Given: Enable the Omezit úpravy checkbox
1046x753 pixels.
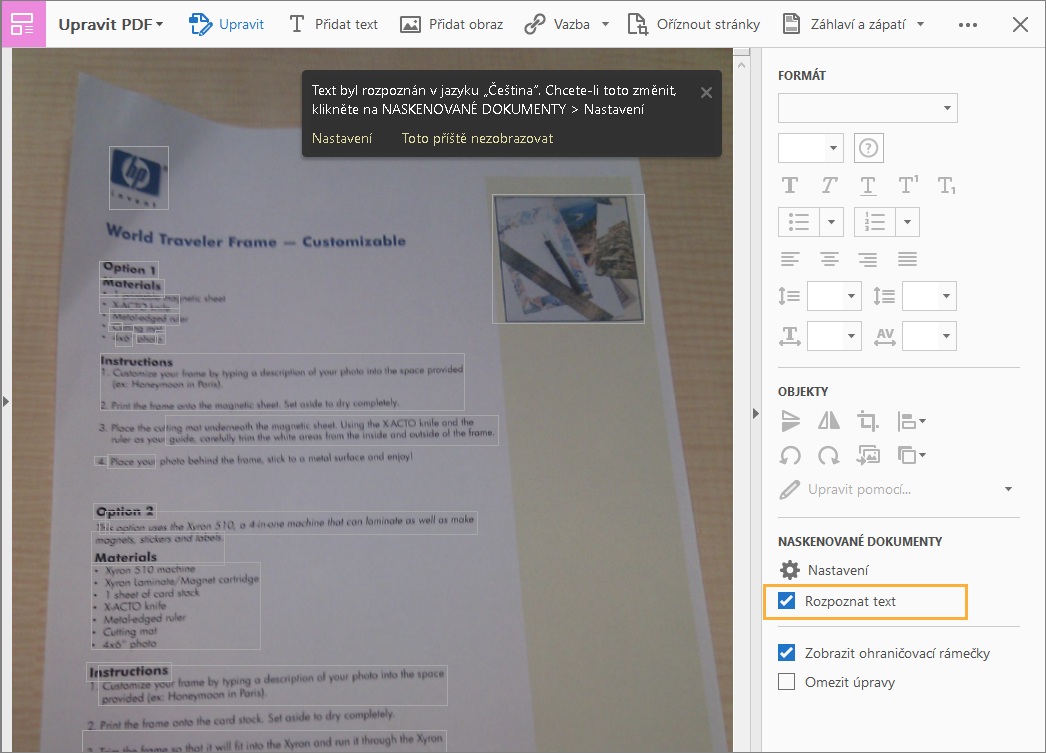Looking at the screenshot, I should (x=787, y=682).
